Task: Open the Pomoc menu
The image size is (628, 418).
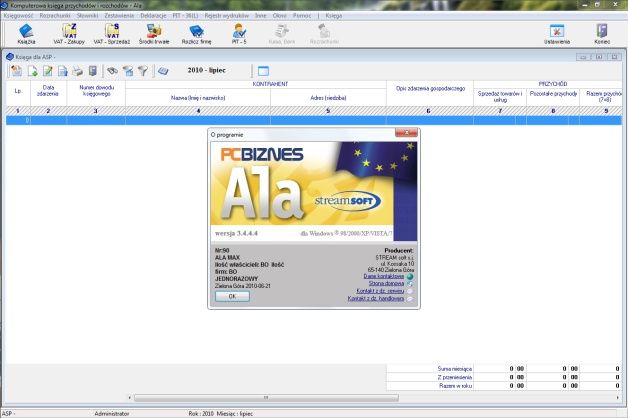Action: coord(302,16)
